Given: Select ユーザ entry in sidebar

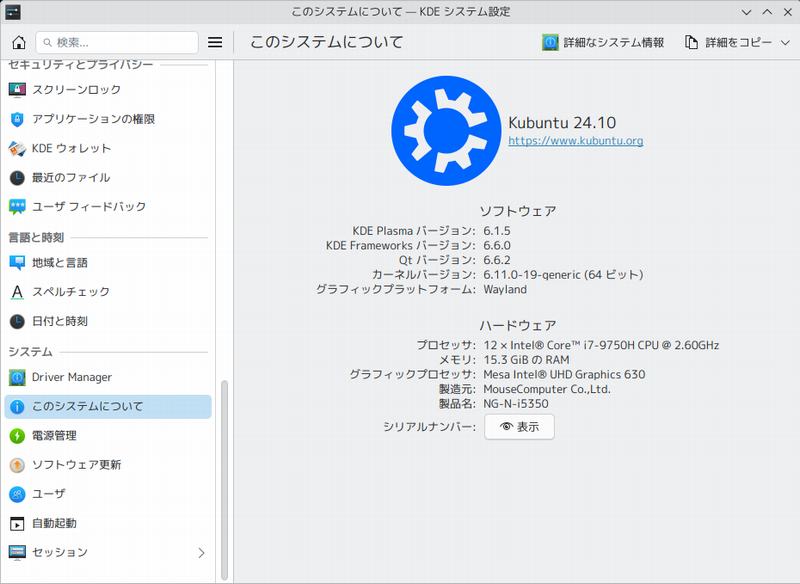Looking at the screenshot, I should click(108, 494).
